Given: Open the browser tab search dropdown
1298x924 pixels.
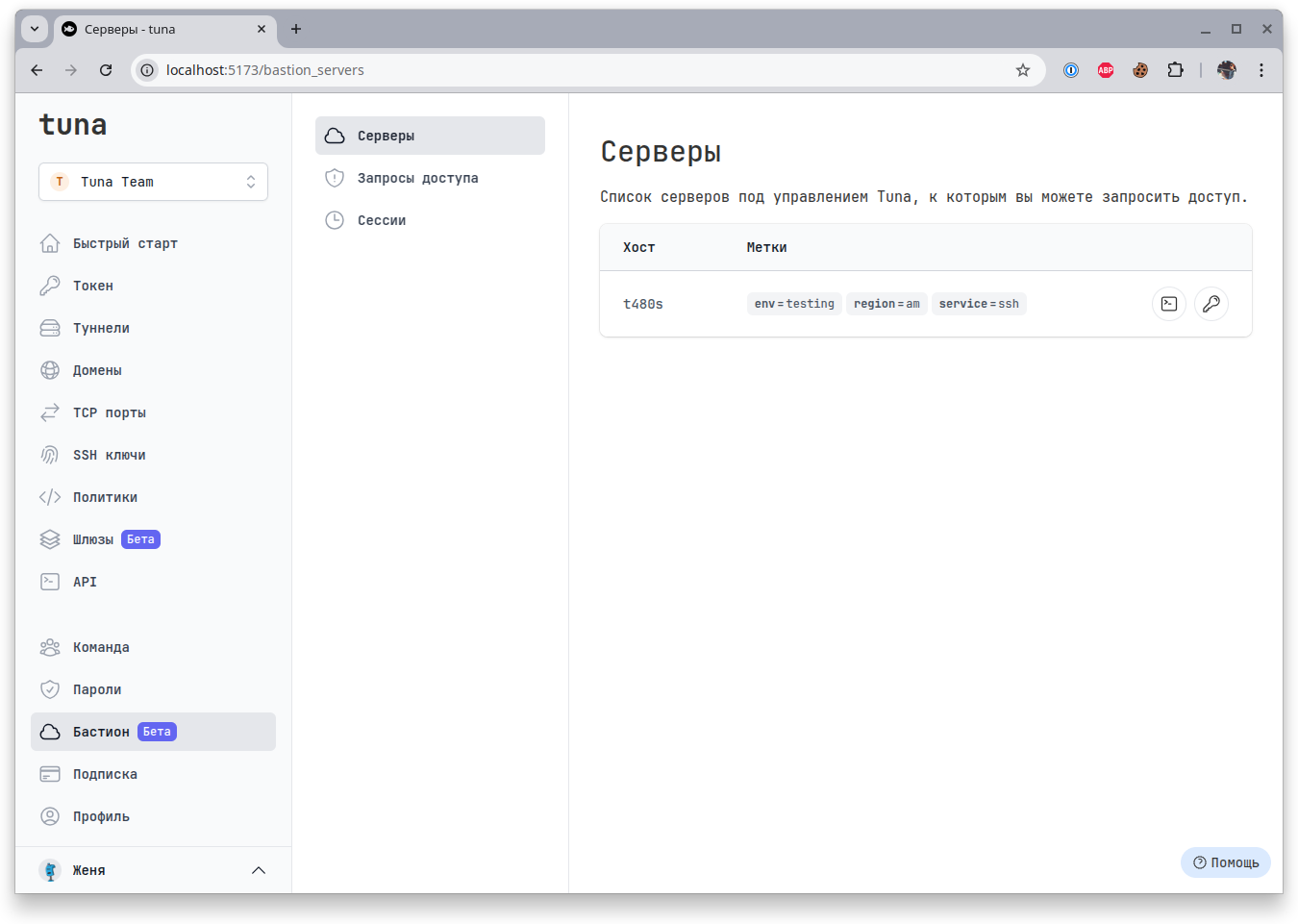Looking at the screenshot, I should pyautogui.click(x=35, y=29).
